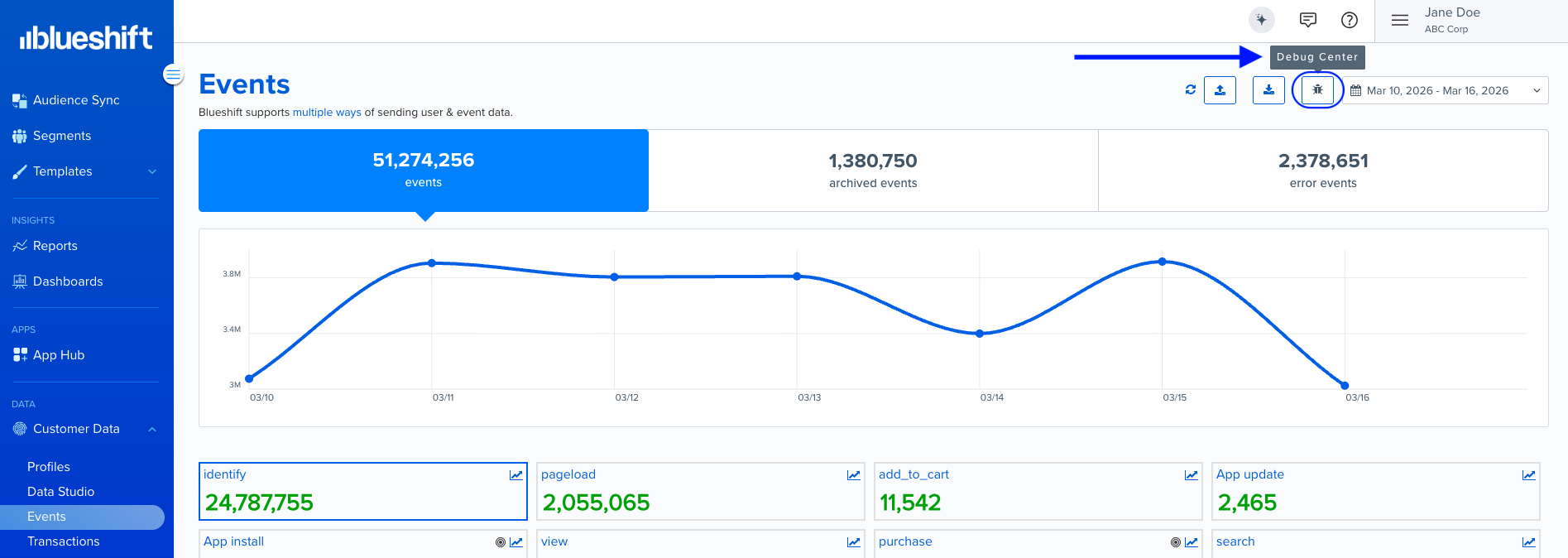
Task: Refresh the events data
Action: point(1190,90)
